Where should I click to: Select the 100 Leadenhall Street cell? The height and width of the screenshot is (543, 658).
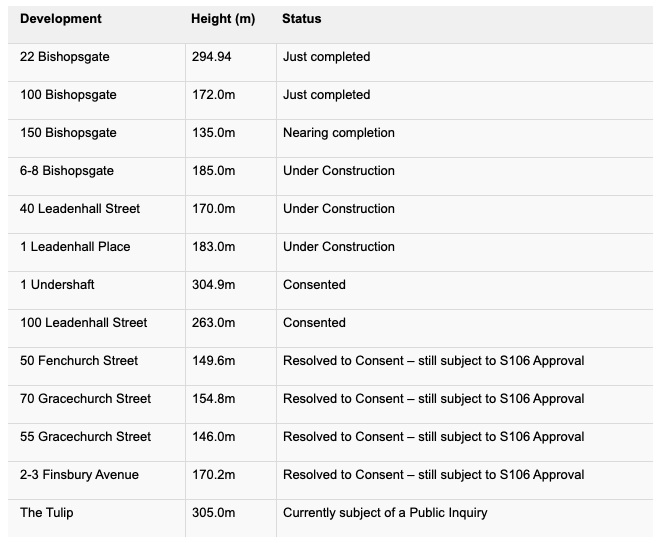point(84,323)
